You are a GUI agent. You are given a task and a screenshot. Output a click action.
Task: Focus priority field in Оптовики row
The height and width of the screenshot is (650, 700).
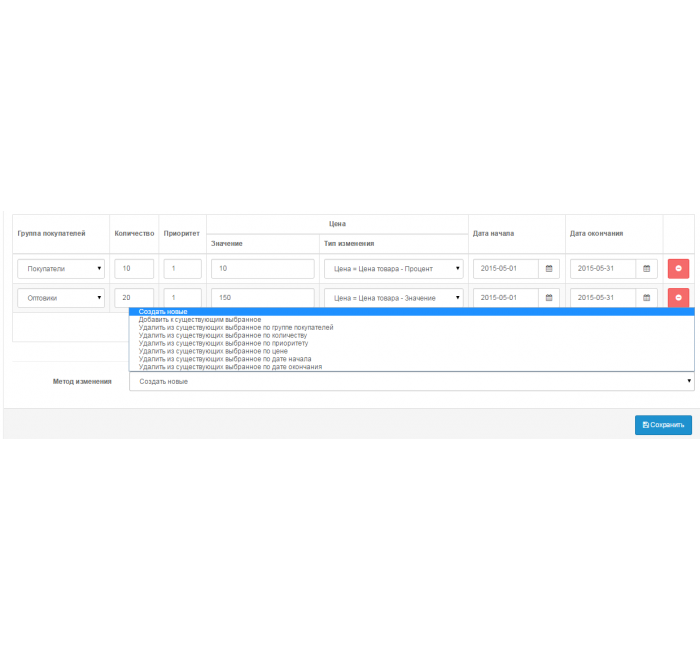pyautogui.click(x=182, y=298)
